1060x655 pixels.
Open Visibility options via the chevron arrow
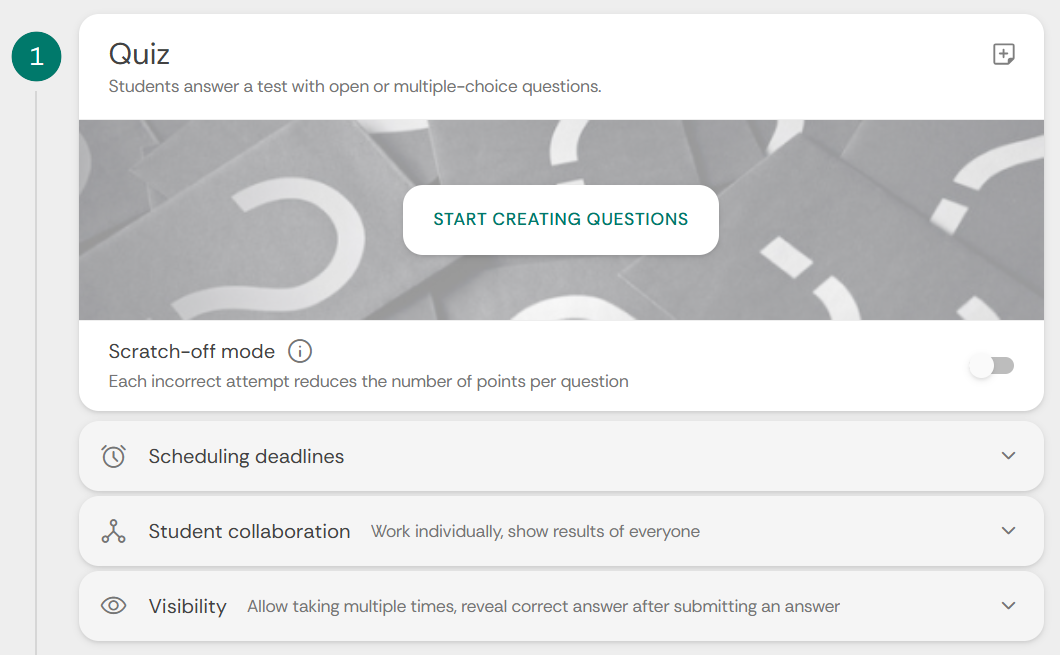coord(1008,606)
